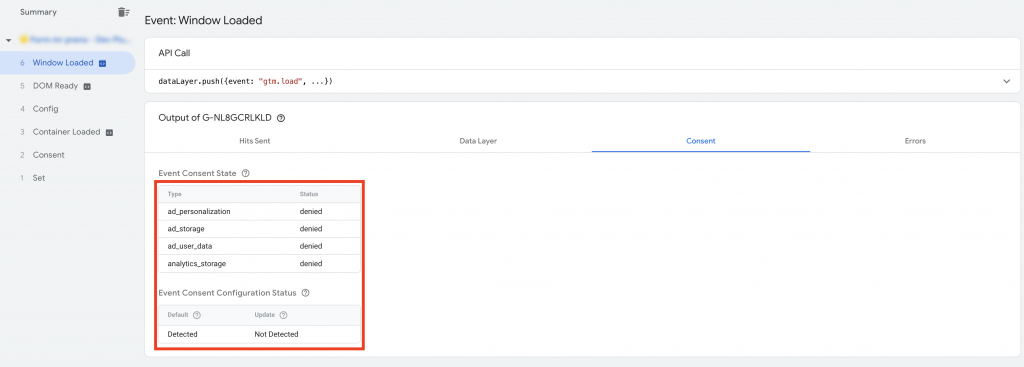1024x367 pixels.
Task: Click help icon beside Update column
Action: (283, 315)
